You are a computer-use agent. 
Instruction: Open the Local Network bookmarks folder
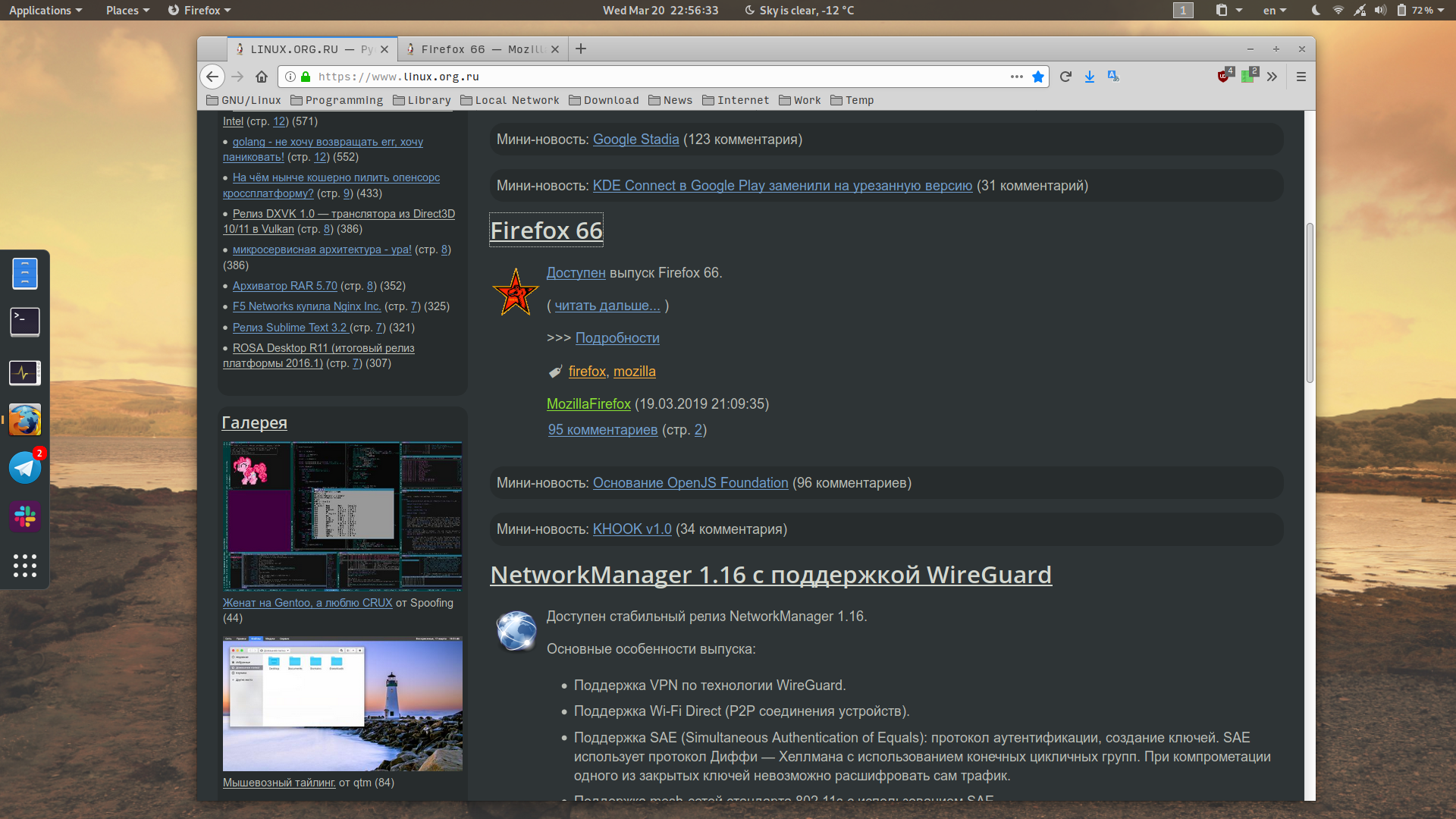510,100
